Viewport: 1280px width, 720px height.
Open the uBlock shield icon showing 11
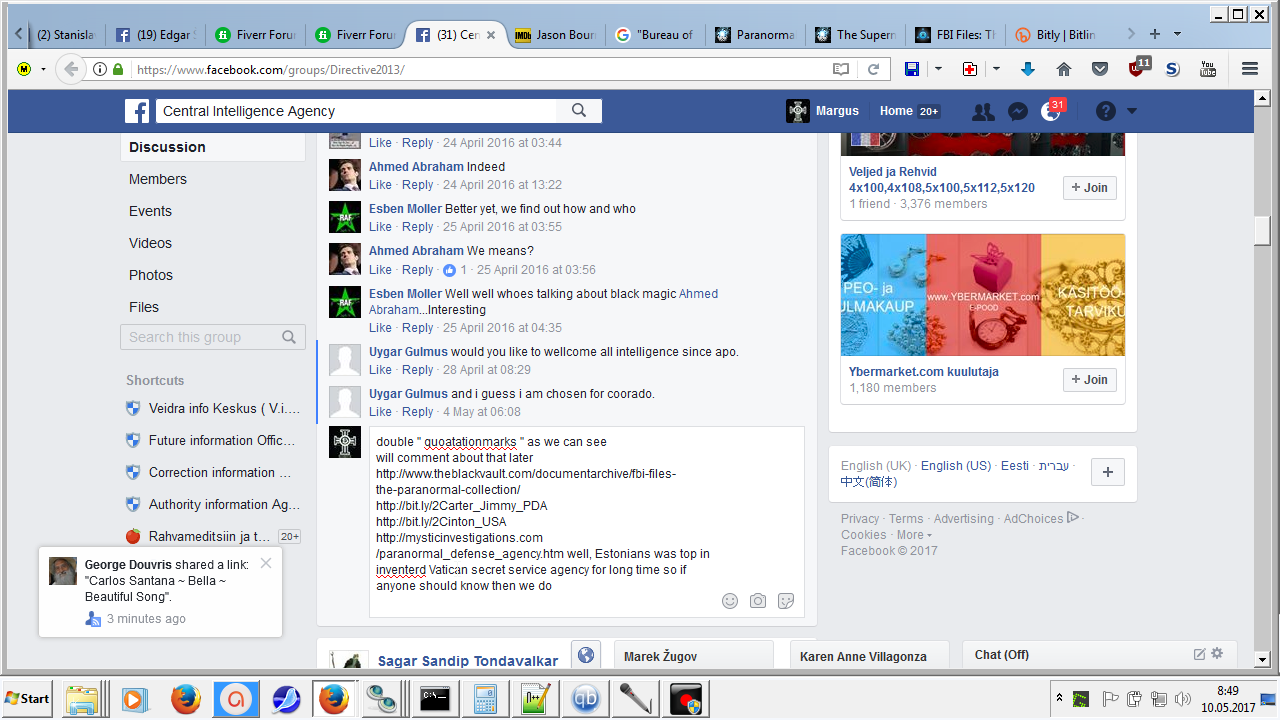pyautogui.click(x=1138, y=67)
